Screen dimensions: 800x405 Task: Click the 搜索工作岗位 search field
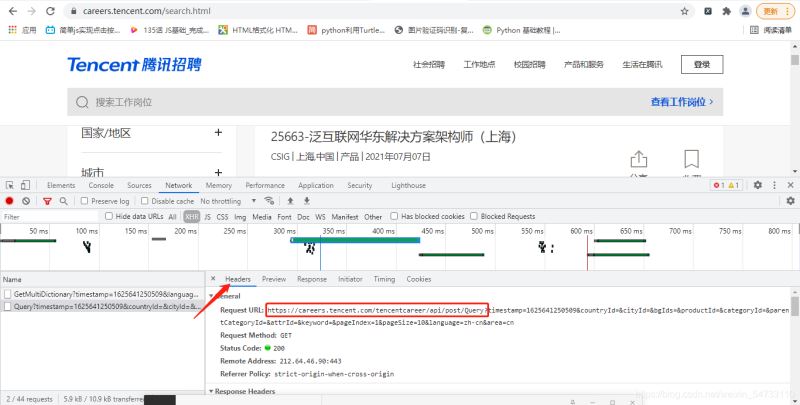(x=395, y=102)
